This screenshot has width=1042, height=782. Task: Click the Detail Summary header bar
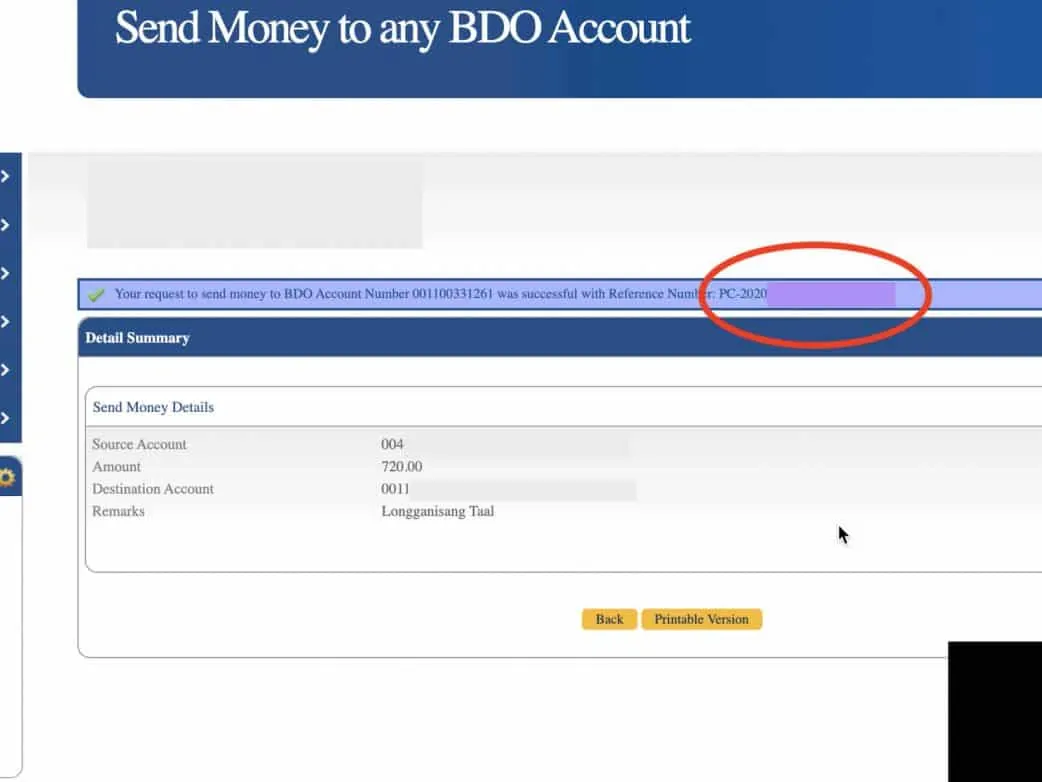coord(137,338)
